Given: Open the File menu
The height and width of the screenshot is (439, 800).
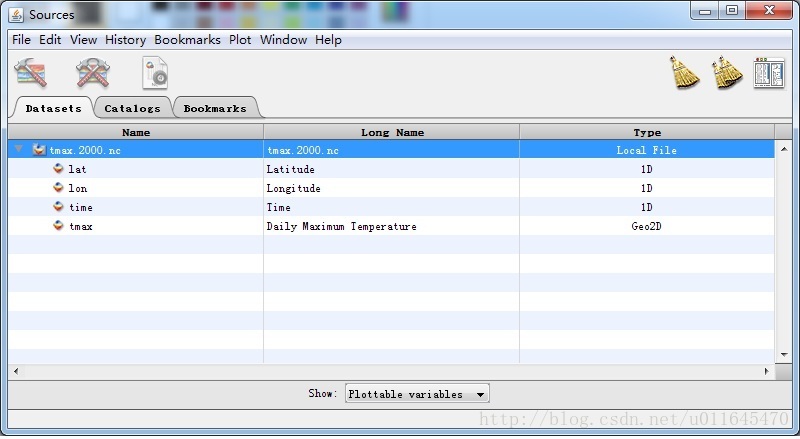Looking at the screenshot, I should pyautogui.click(x=21, y=40).
